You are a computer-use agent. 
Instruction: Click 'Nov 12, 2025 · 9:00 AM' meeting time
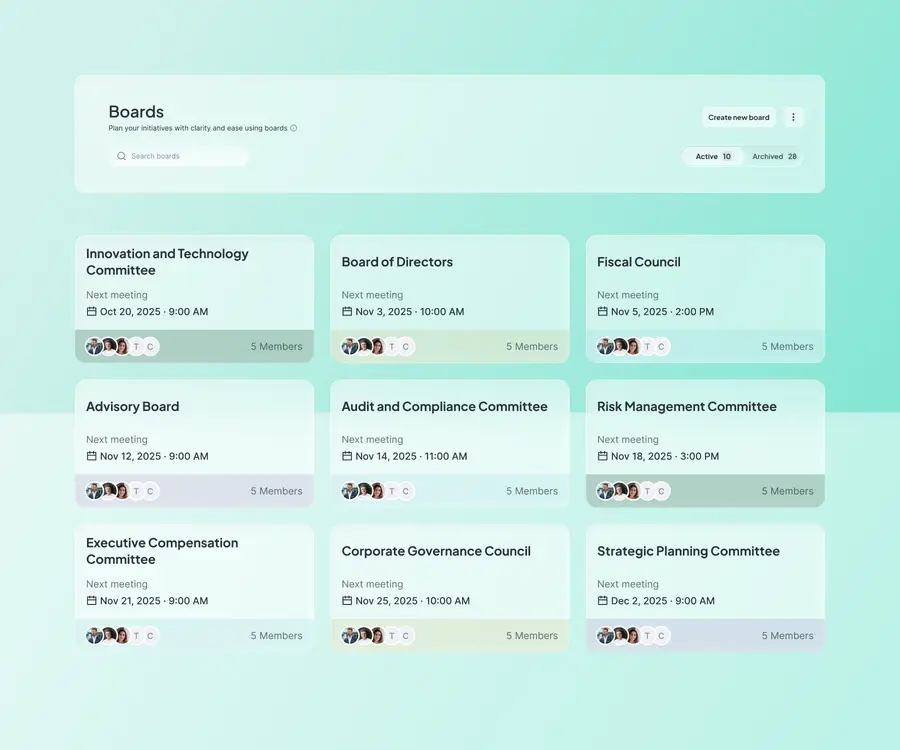154,456
